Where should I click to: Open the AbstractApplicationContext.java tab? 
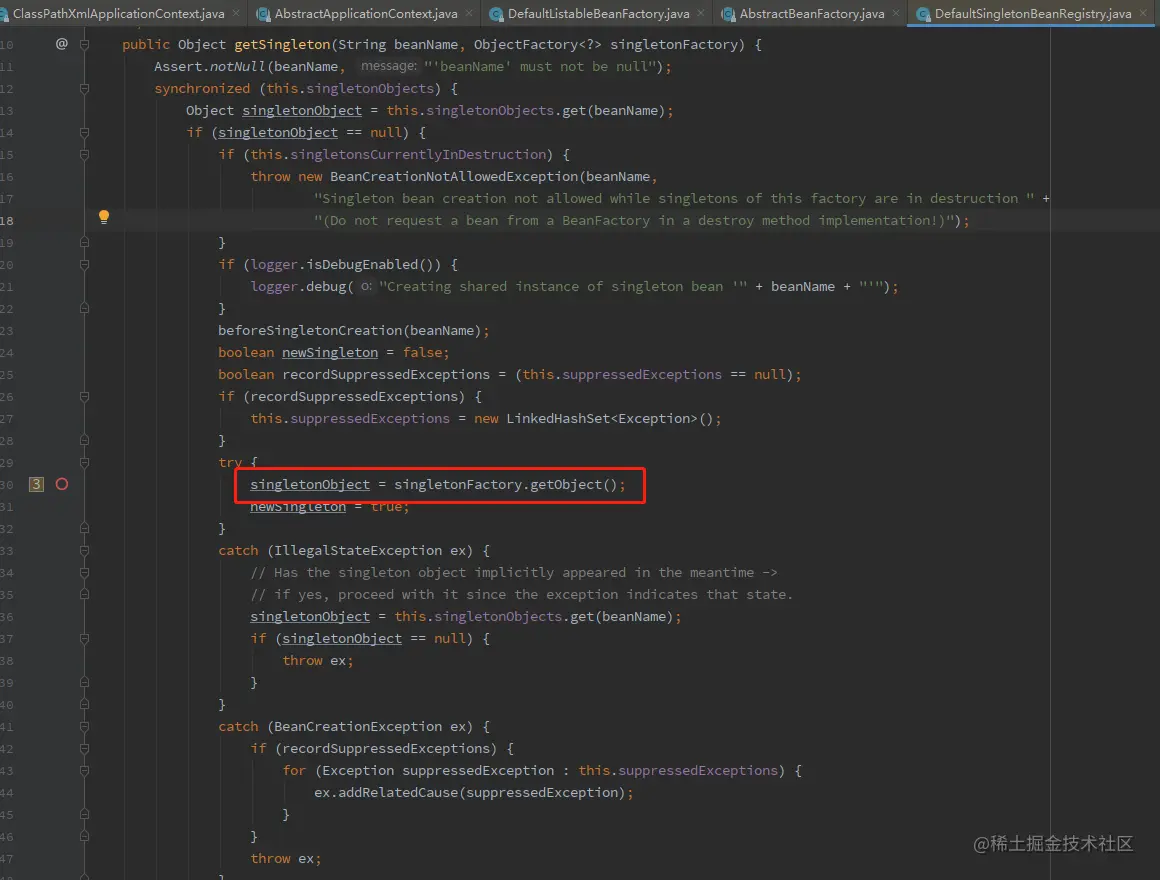coord(365,13)
